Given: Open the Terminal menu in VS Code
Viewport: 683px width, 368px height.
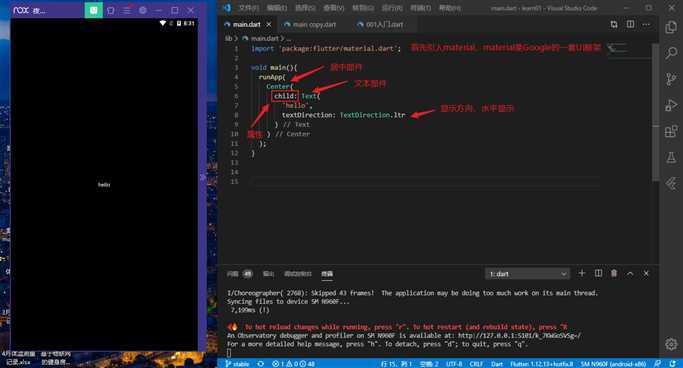Looking at the screenshot, I should 421,8.
